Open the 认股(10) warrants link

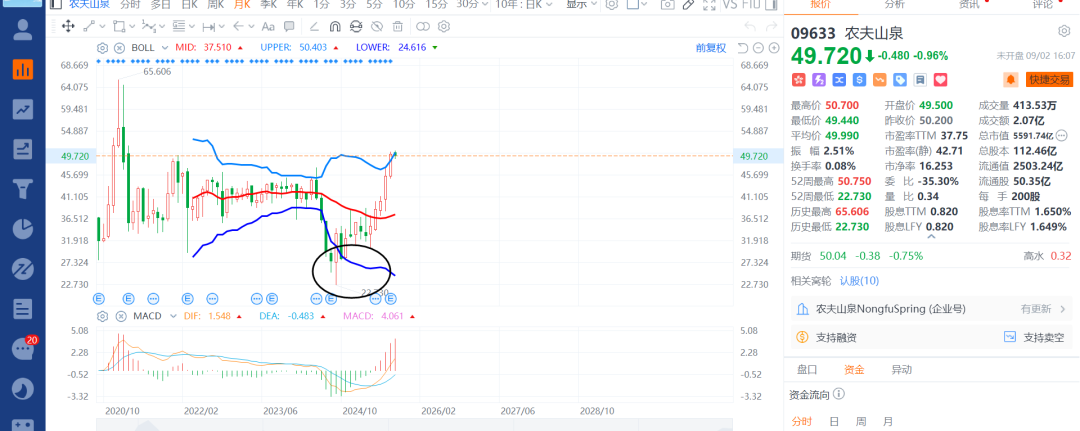(859, 281)
